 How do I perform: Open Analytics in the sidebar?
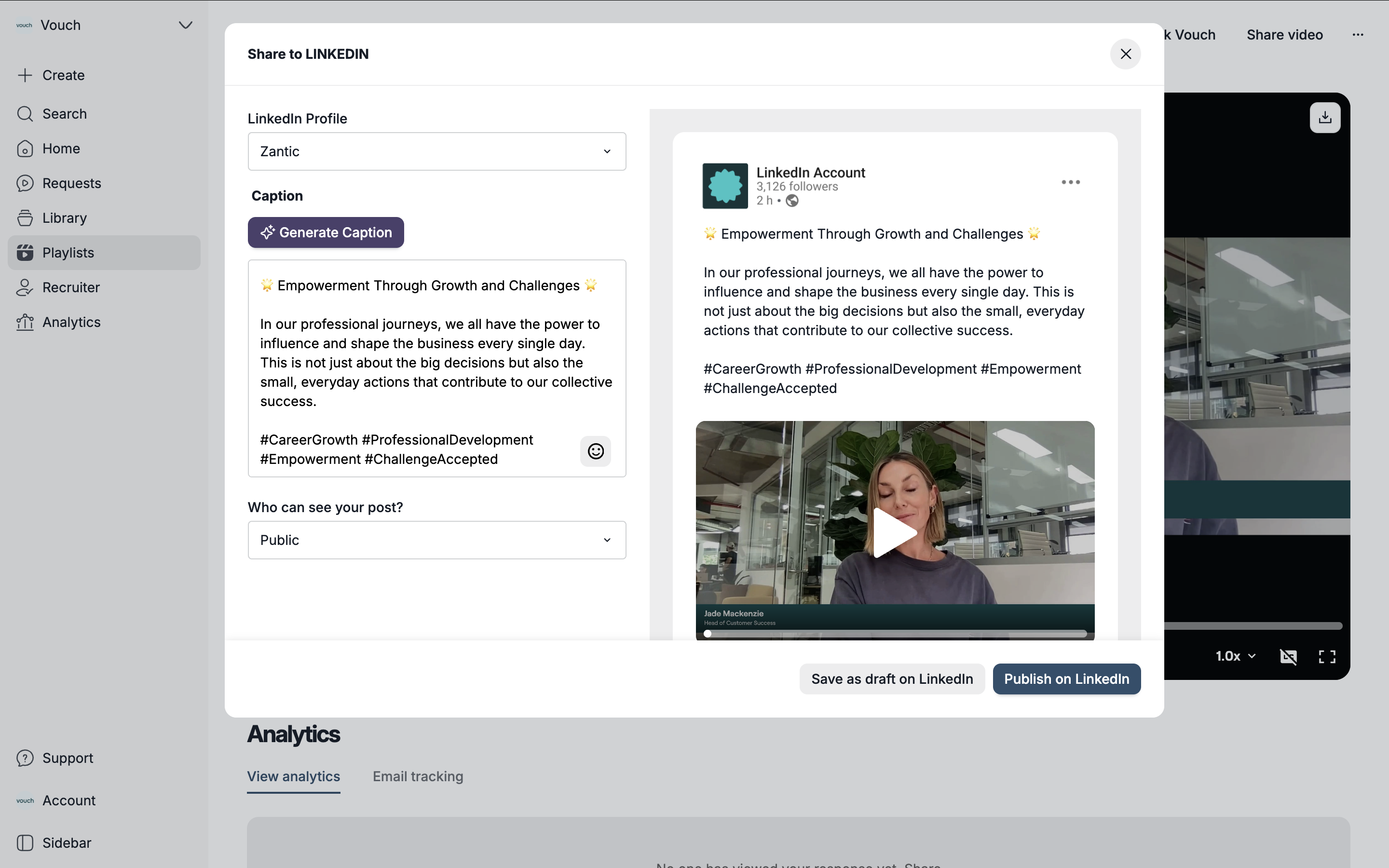pos(104,322)
